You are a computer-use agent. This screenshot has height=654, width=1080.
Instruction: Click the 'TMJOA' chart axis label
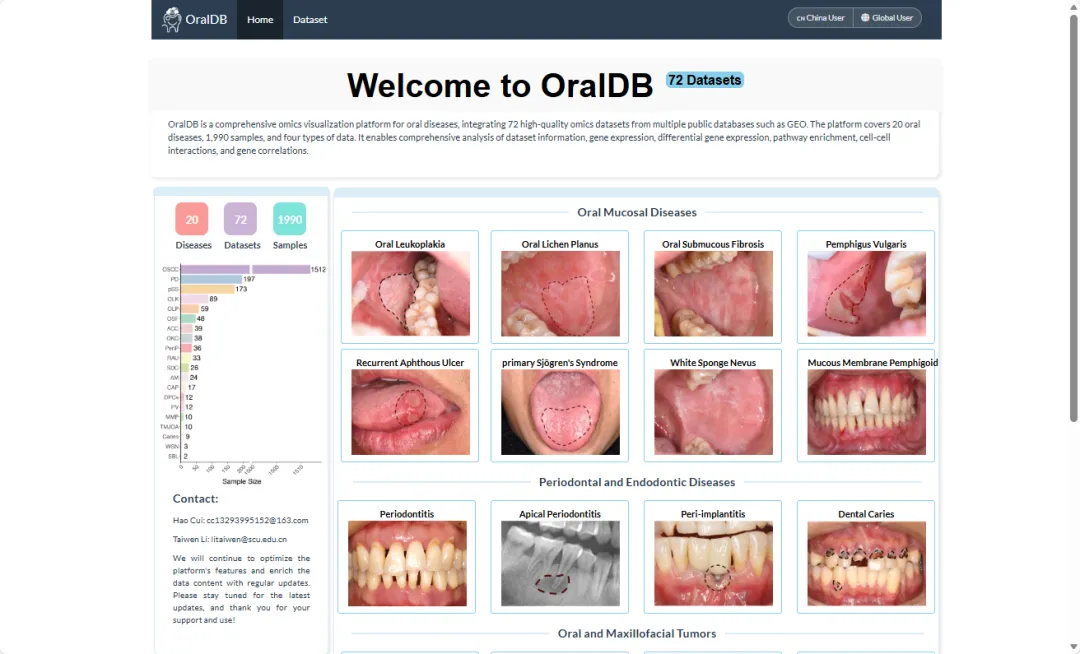pos(169,427)
